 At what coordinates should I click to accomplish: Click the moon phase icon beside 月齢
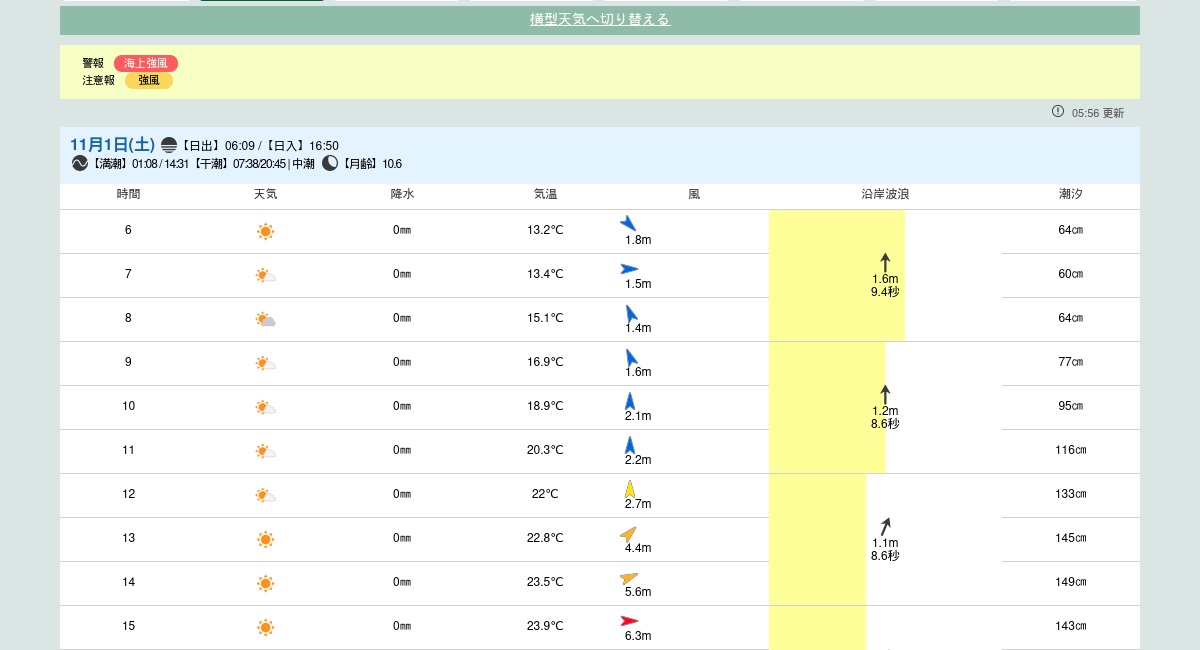click(x=330, y=163)
